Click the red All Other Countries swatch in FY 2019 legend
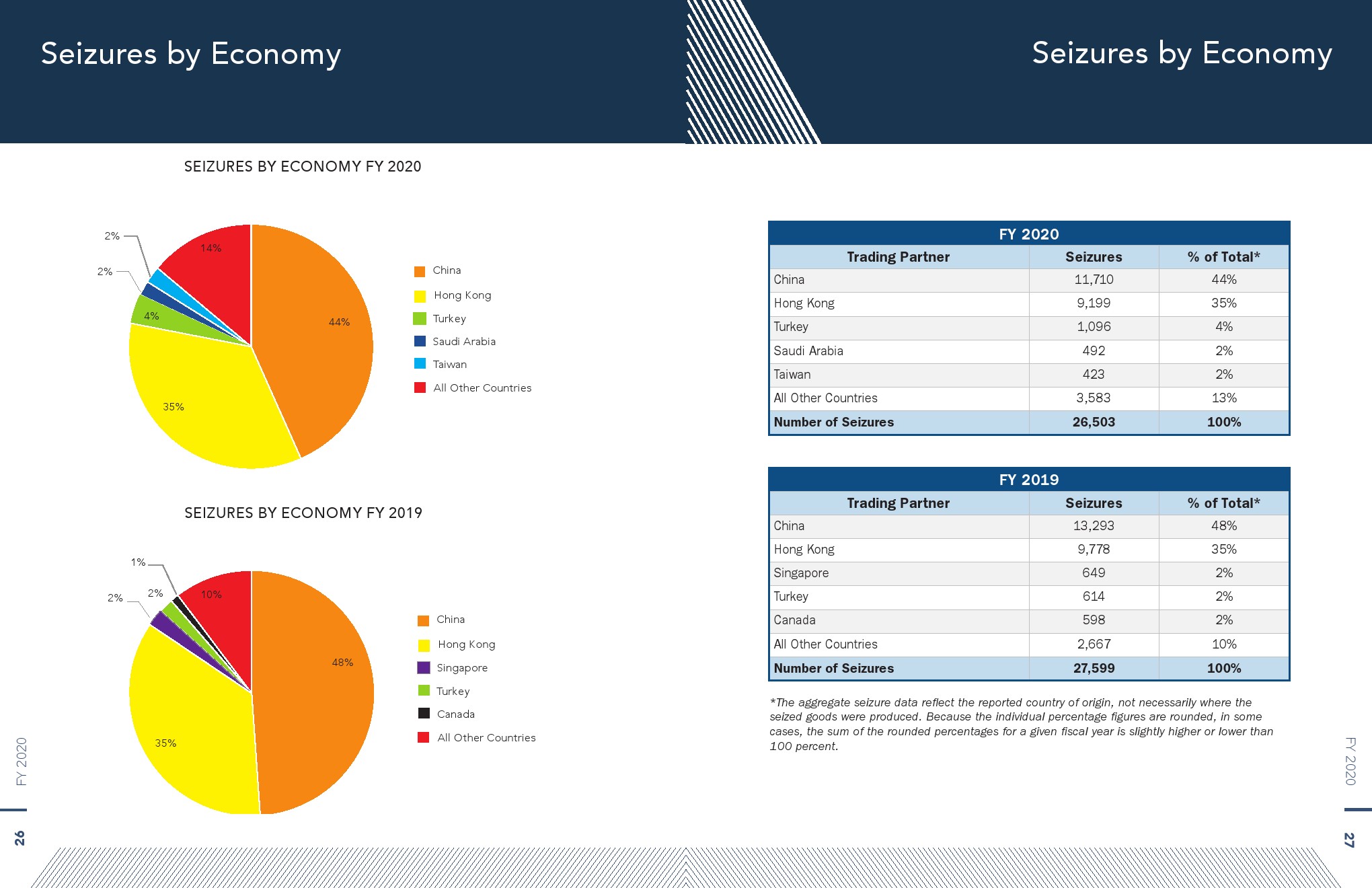 coord(424,737)
